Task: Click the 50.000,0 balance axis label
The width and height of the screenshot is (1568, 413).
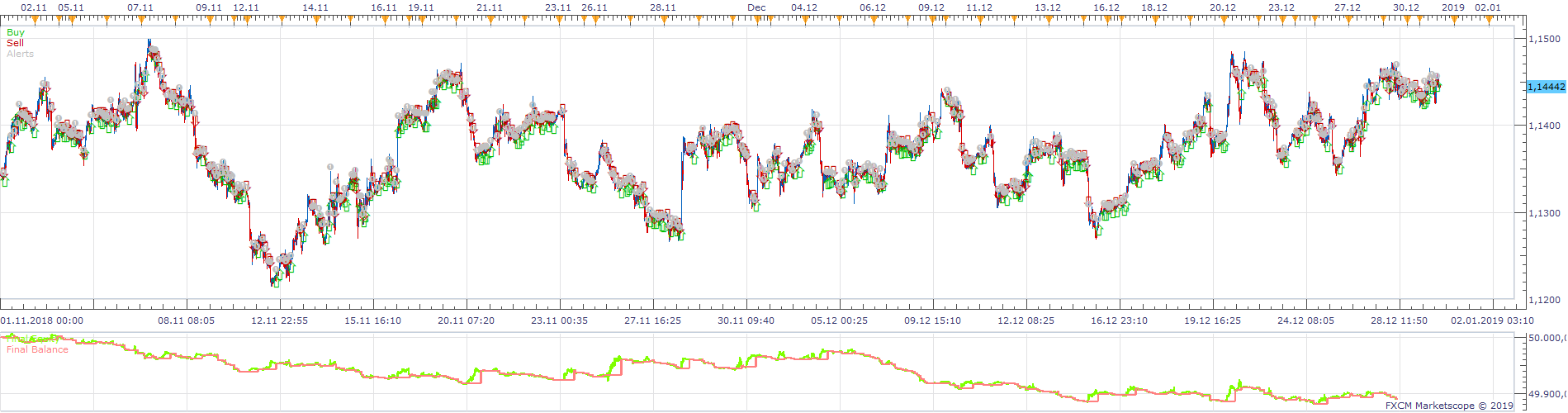Action: [1547, 338]
